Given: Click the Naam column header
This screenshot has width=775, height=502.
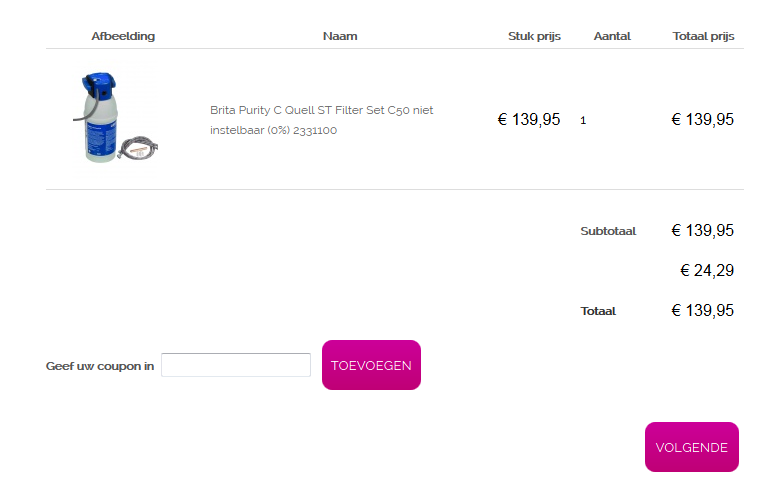Looking at the screenshot, I should (340, 36).
